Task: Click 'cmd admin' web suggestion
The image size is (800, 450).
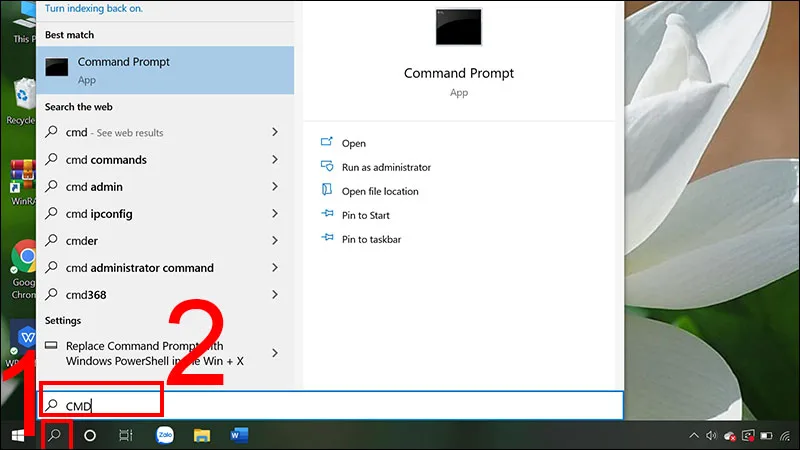Action: [165, 187]
